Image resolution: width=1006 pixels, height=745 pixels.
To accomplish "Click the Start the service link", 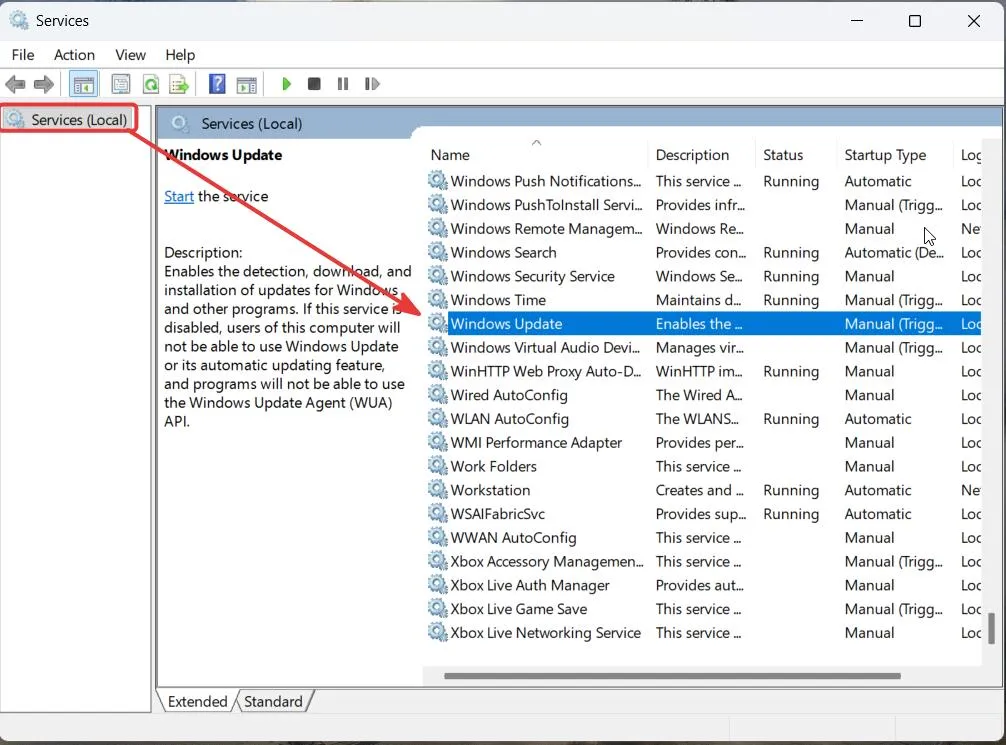I will tap(179, 196).
